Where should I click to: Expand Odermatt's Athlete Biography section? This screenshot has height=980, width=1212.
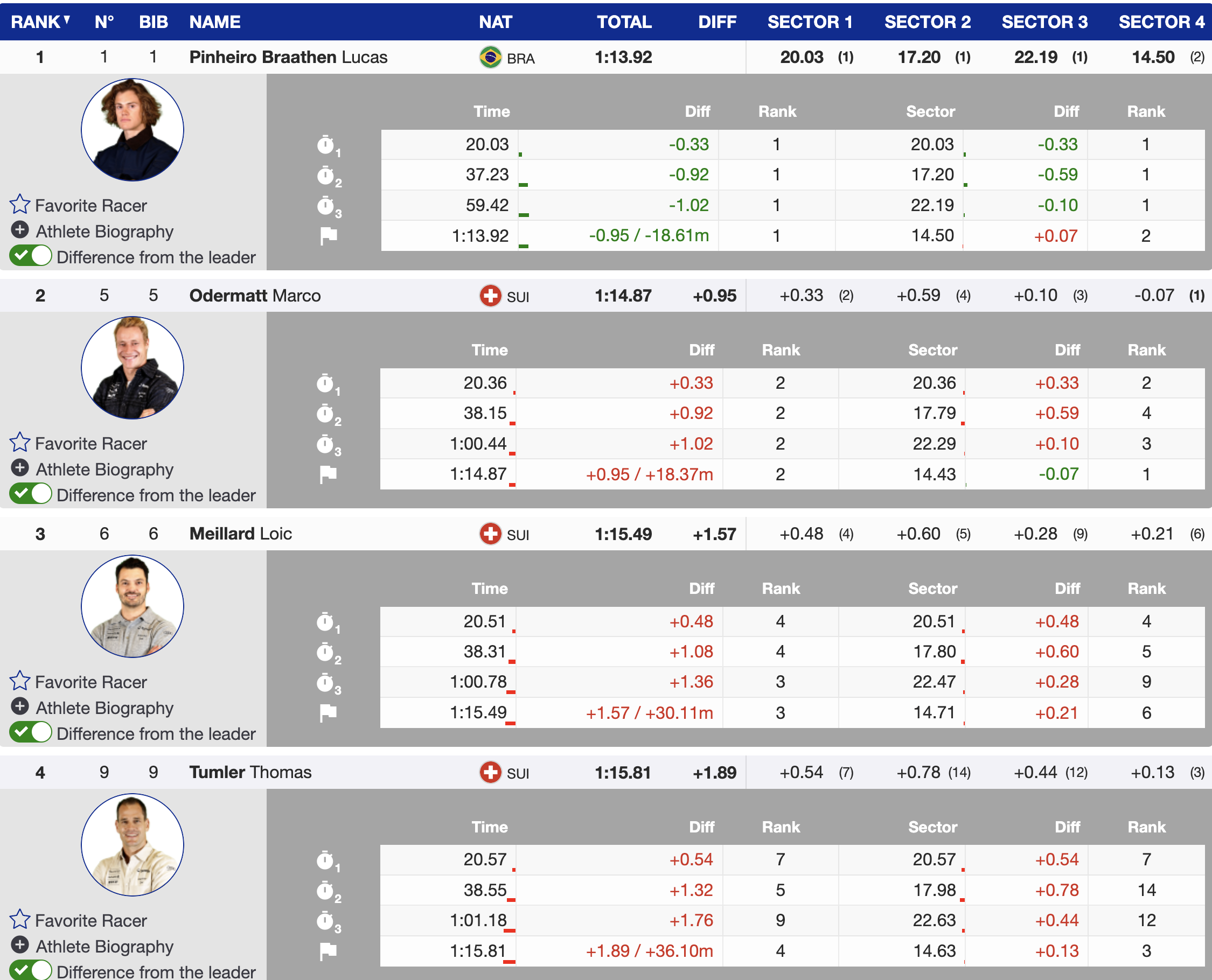[x=20, y=468]
